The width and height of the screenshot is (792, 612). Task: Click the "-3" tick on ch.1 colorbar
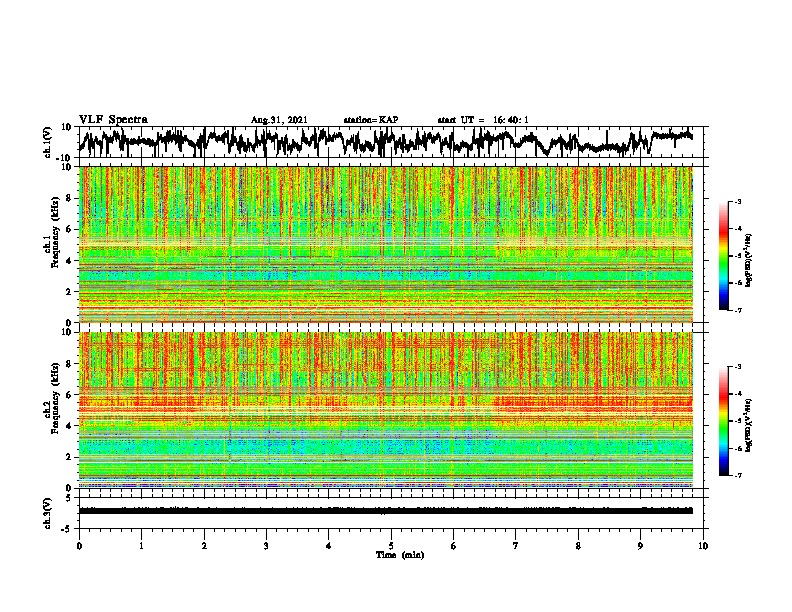(x=737, y=201)
